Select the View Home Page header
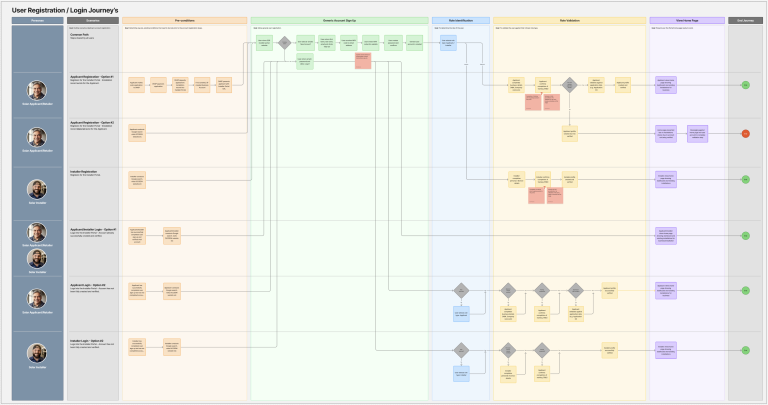 click(x=687, y=21)
